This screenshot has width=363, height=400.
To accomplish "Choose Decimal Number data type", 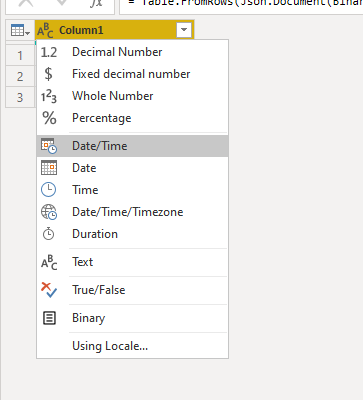I will pyautogui.click(x=132, y=52).
